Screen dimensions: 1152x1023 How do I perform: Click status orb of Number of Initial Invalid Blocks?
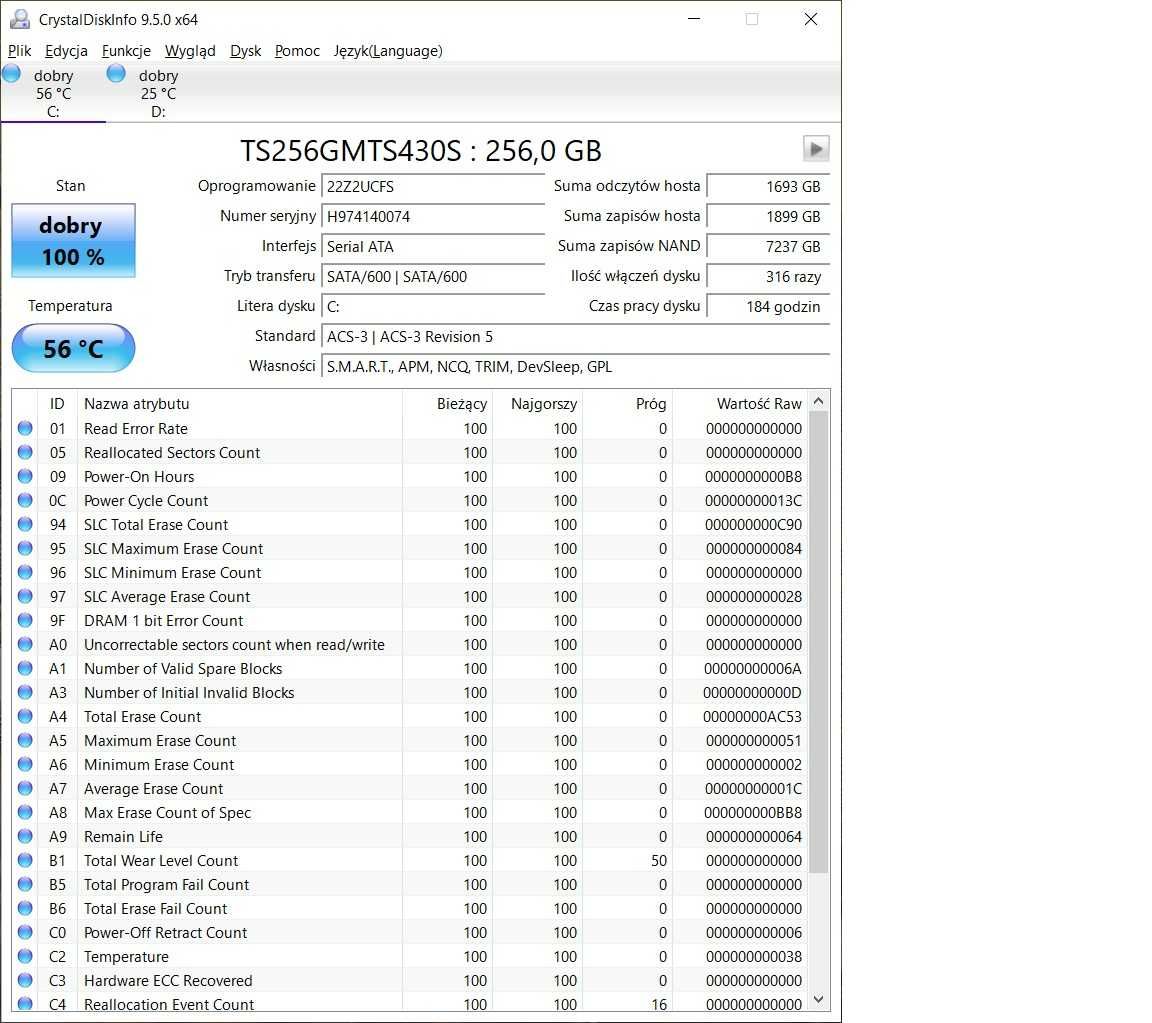(x=25, y=692)
